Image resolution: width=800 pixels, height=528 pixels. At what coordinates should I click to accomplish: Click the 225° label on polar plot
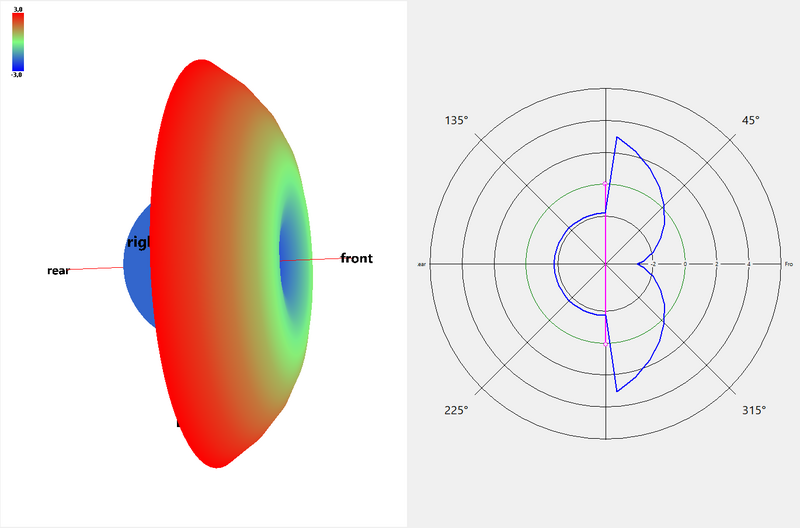456,410
